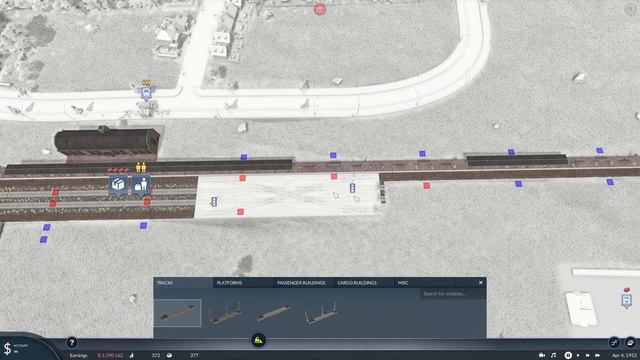Click the signal icon left of track crossing
The height and width of the screenshot is (360, 640).
pos(213,201)
